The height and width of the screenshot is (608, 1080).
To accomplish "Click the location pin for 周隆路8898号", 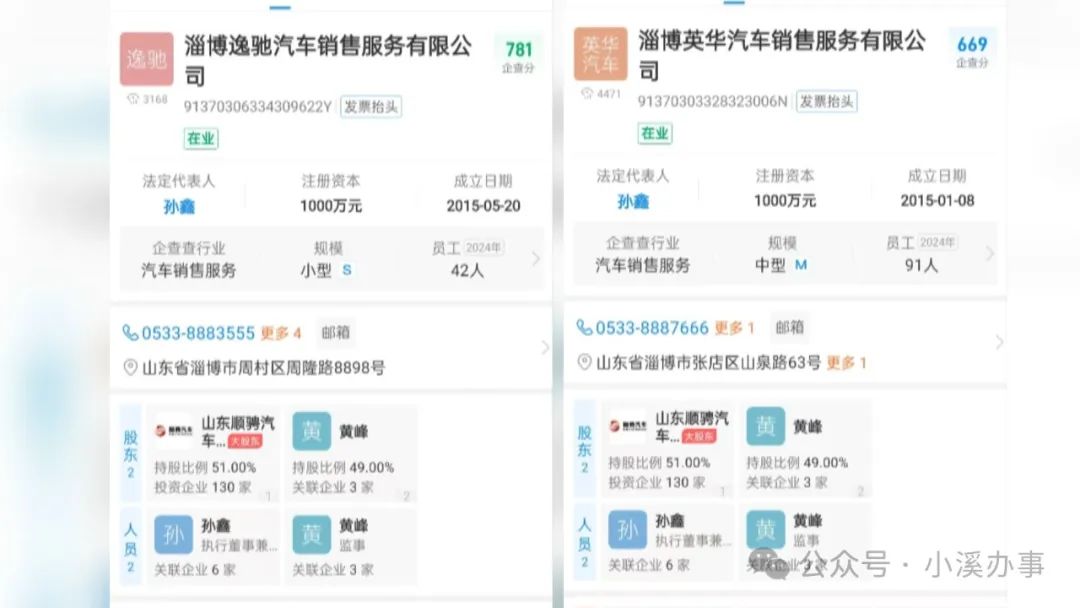I will pyautogui.click(x=130, y=368).
